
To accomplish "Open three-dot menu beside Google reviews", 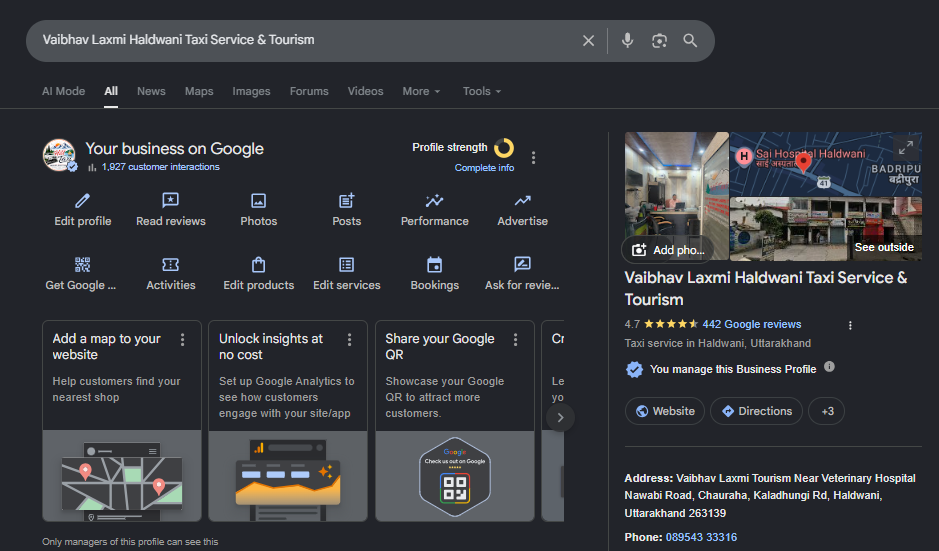I will click(x=850, y=325).
